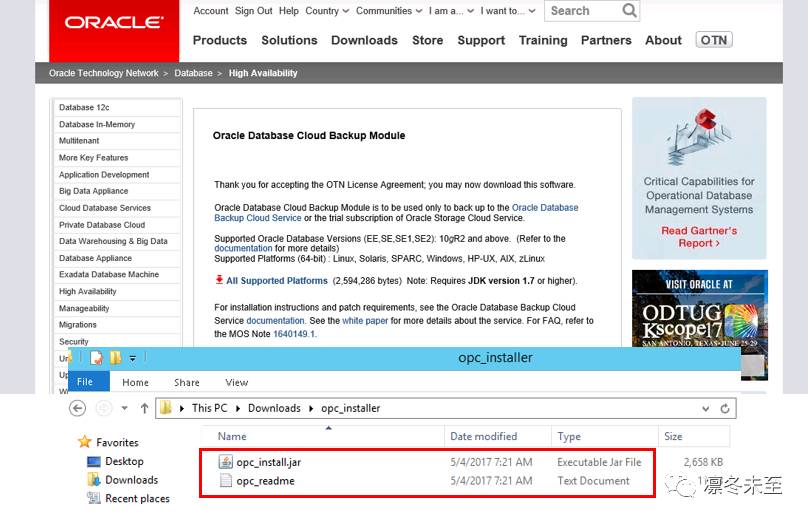The height and width of the screenshot is (520, 808).
Task: Click the Help link
Action: 289,11
